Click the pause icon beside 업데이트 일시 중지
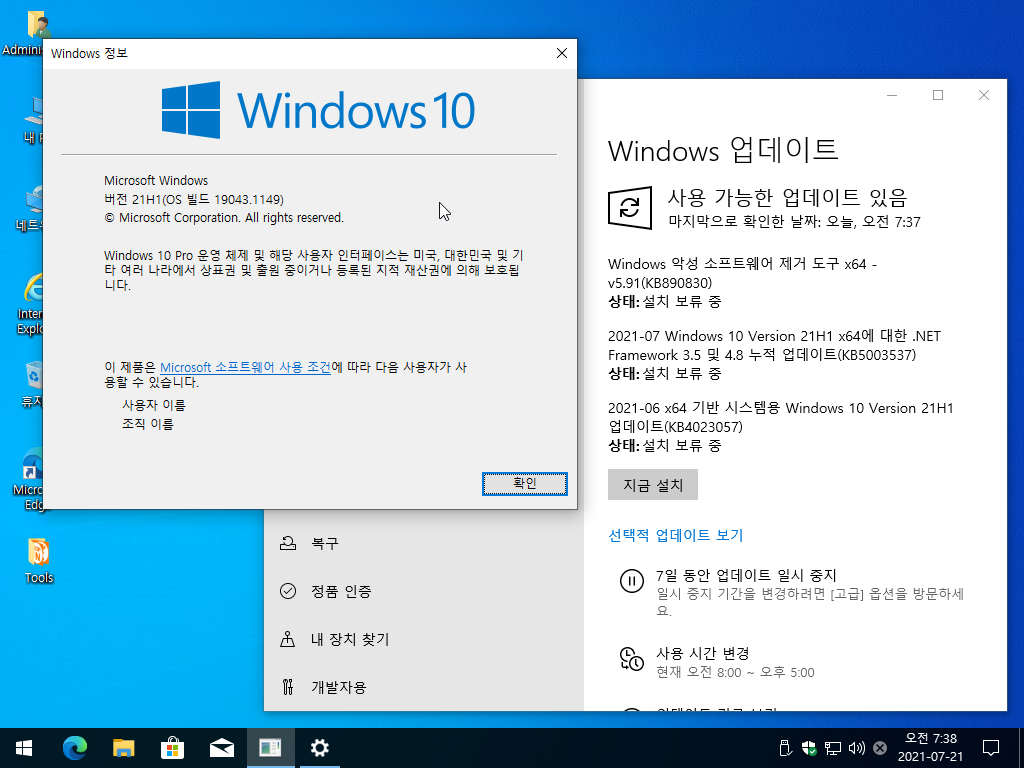This screenshot has width=1024, height=768. pos(632,580)
